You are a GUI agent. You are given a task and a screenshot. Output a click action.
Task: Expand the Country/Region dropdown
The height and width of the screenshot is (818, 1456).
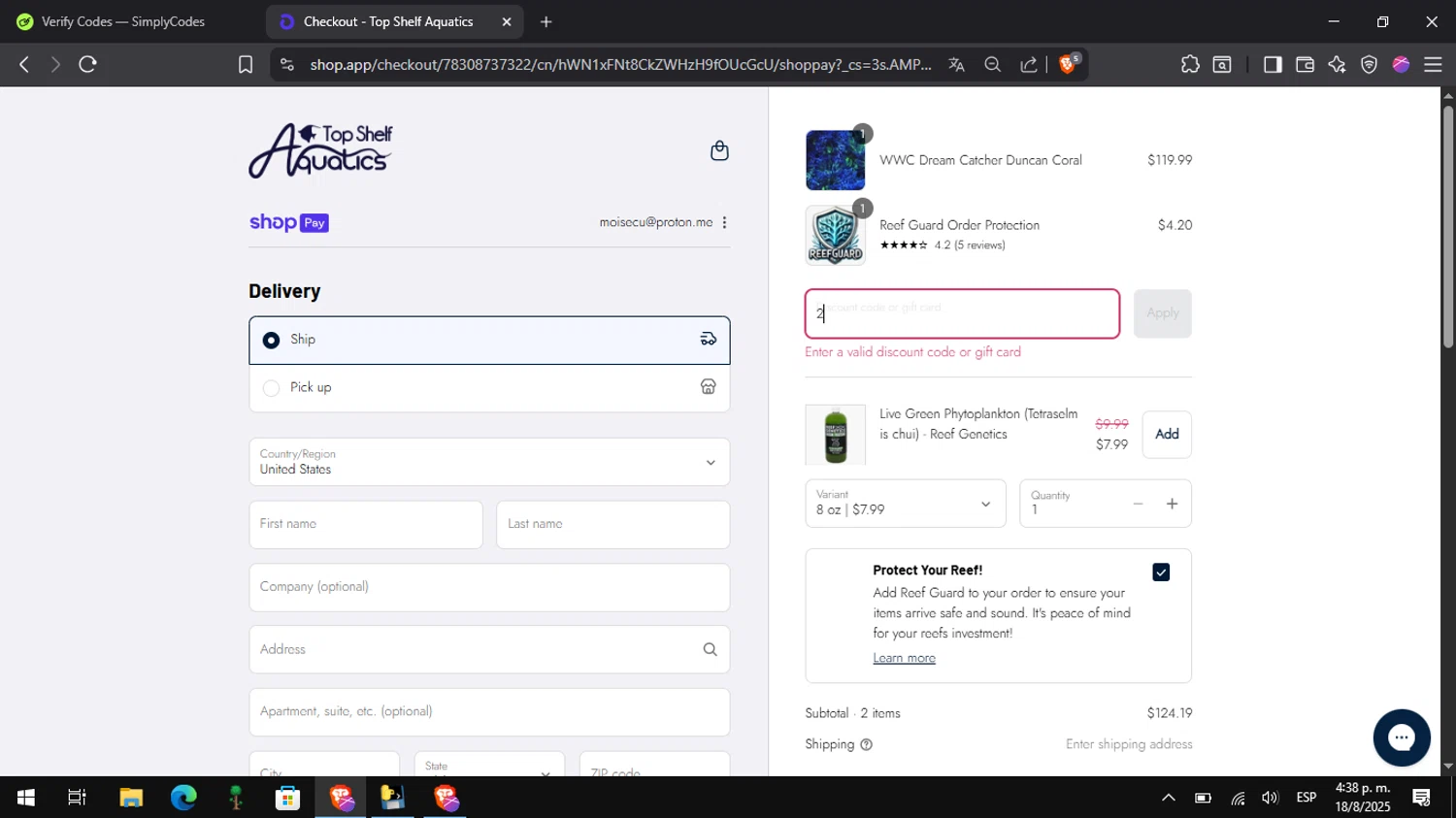pyautogui.click(x=489, y=462)
